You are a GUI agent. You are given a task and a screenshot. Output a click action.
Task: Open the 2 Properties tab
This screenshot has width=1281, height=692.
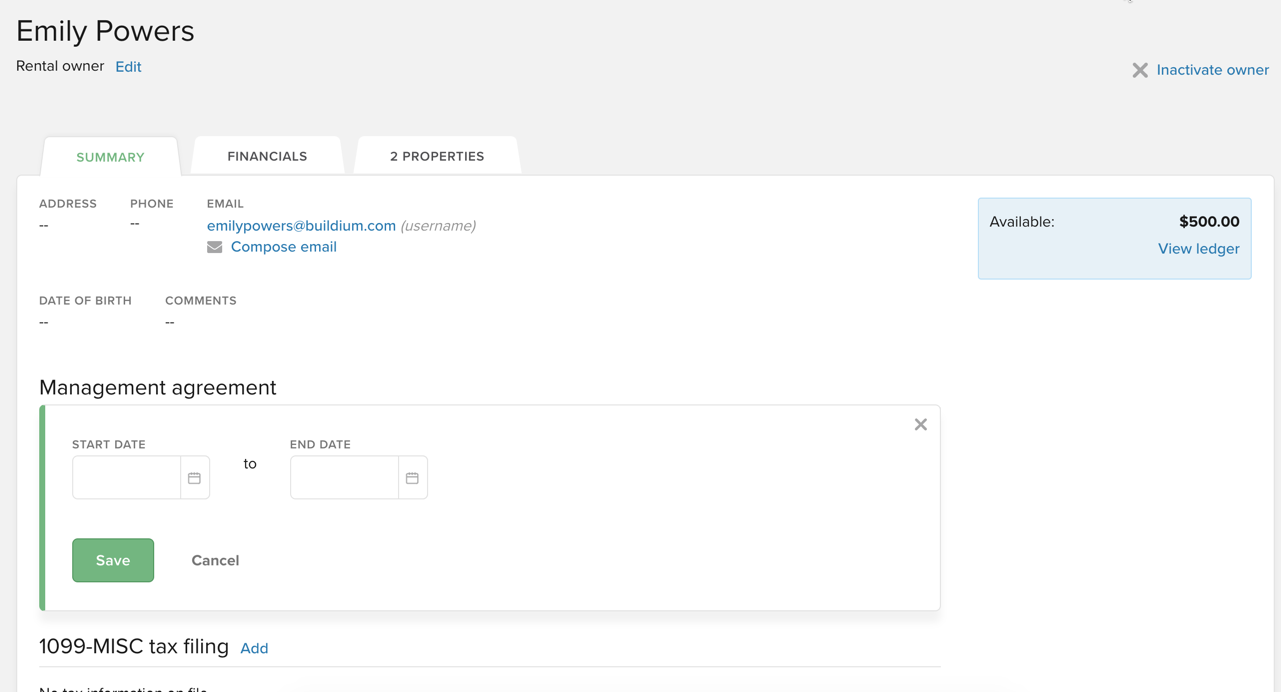[x=437, y=156]
